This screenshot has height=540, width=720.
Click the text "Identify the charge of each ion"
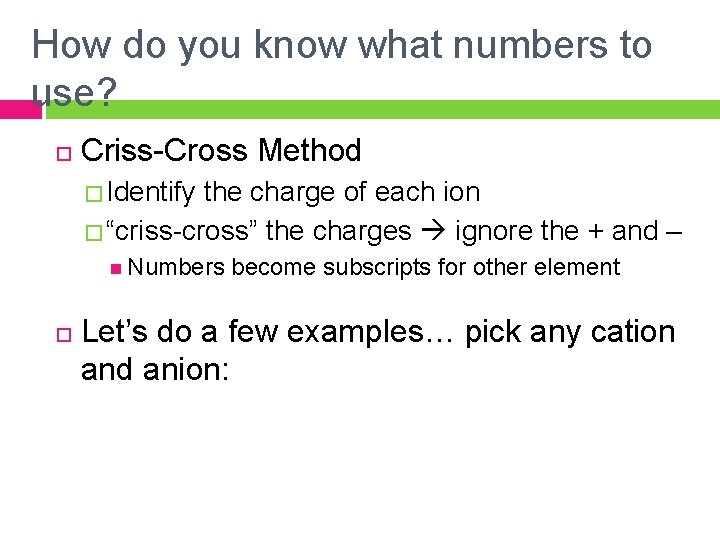tap(292, 191)
